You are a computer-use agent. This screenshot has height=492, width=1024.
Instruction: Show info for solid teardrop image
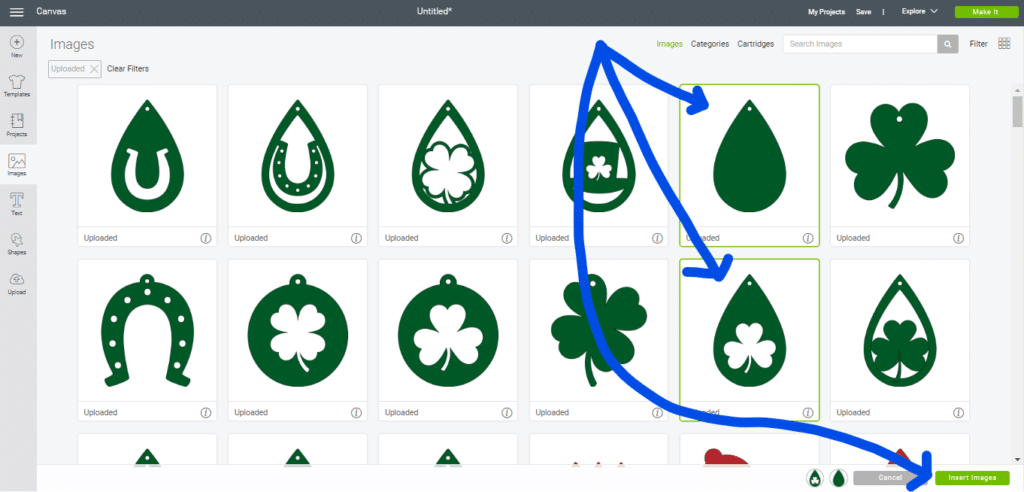(x=808, y=238)
